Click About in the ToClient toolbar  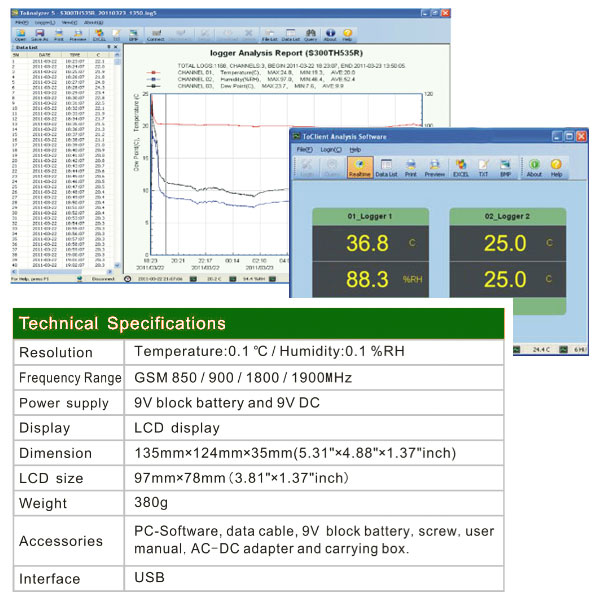[x=534, y=167]
